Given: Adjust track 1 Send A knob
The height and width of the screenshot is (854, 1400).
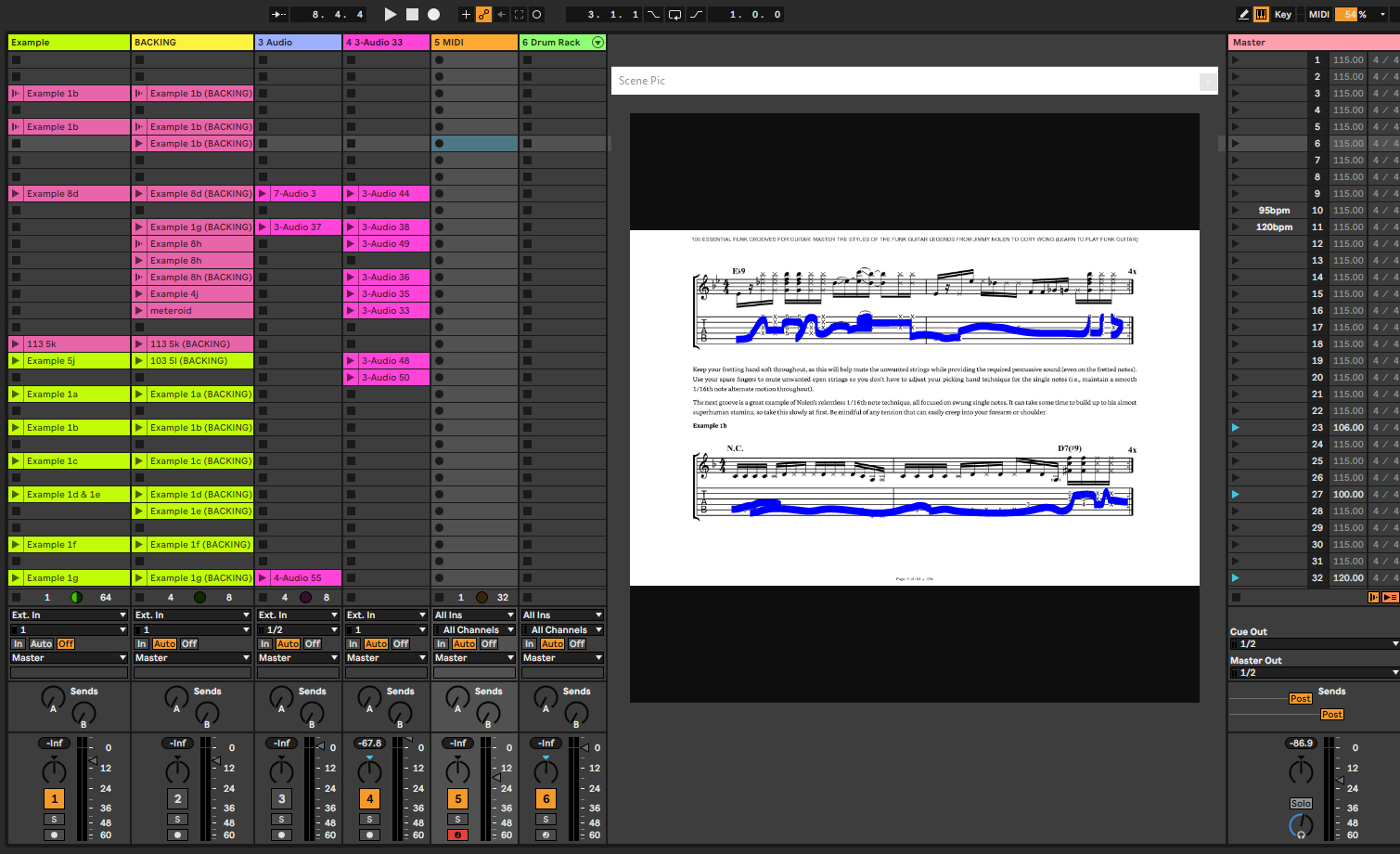Looking at the screenshot, I should (x=53, y=698).
